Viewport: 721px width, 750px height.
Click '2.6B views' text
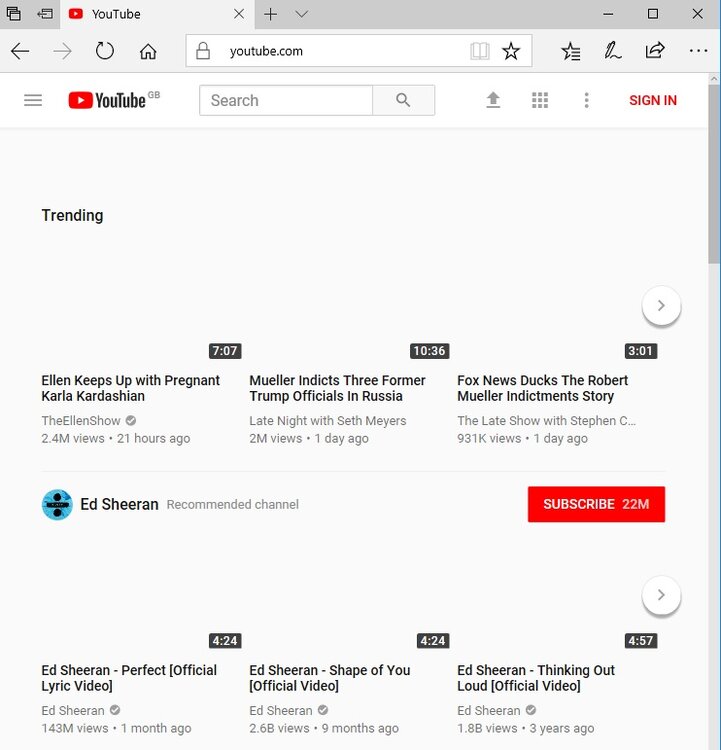(x=279, y=728)
